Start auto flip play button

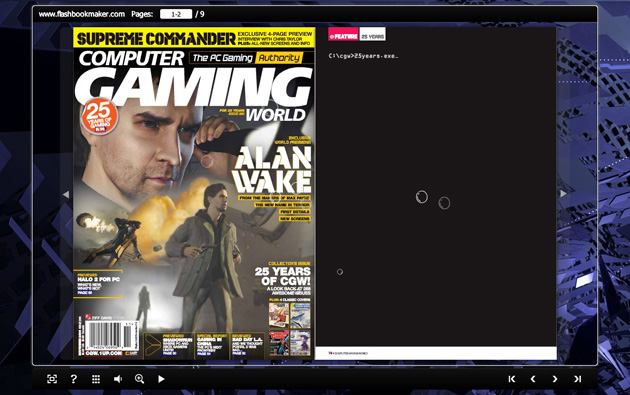pos(161,379)
